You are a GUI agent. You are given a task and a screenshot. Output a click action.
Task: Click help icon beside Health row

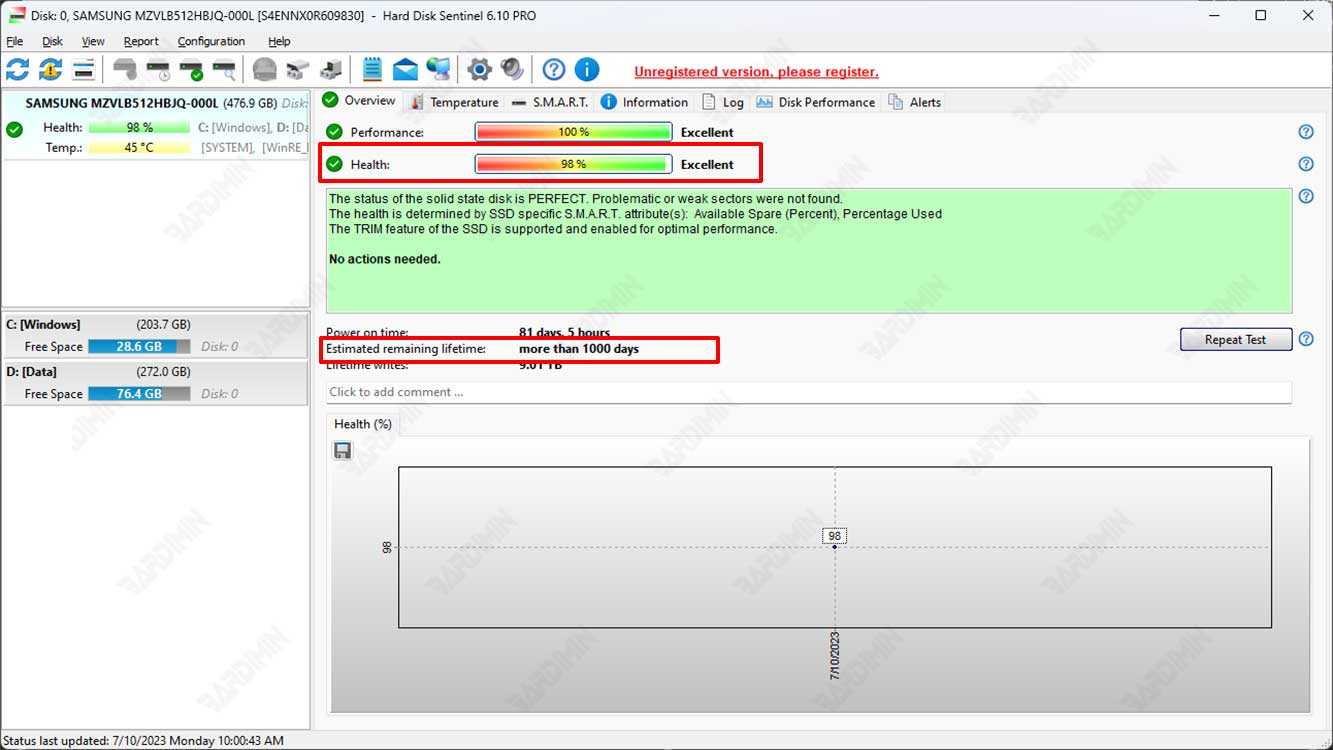pos(1305,164)
